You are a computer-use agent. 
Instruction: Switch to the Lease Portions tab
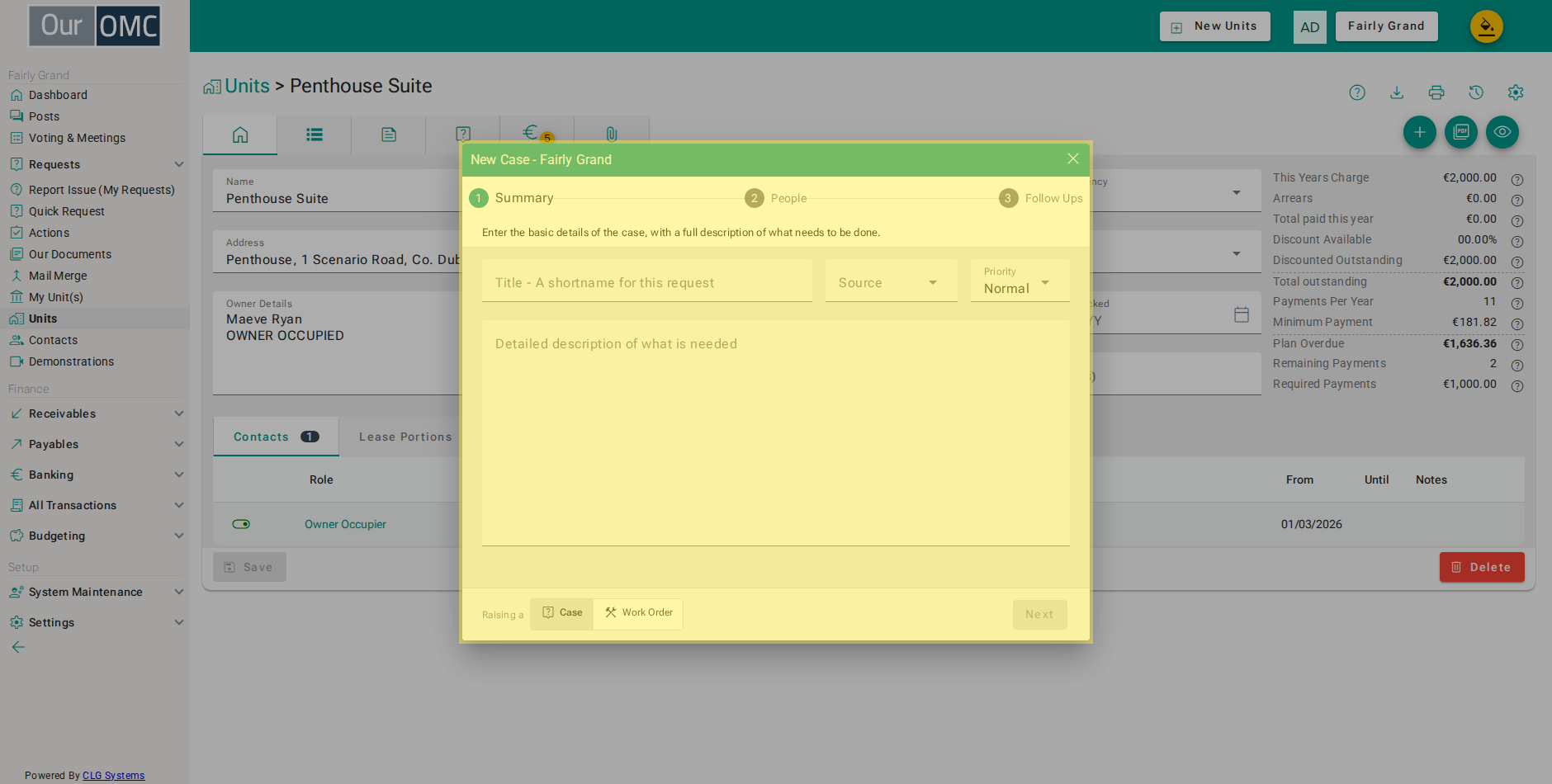coord(405,437)
